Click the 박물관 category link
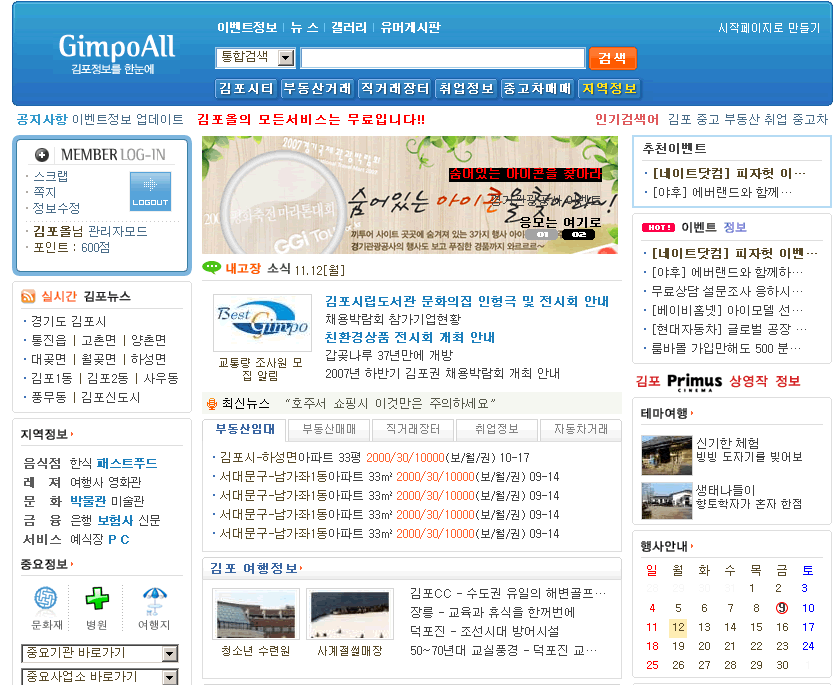835x685 pixels. pos(88,501)
